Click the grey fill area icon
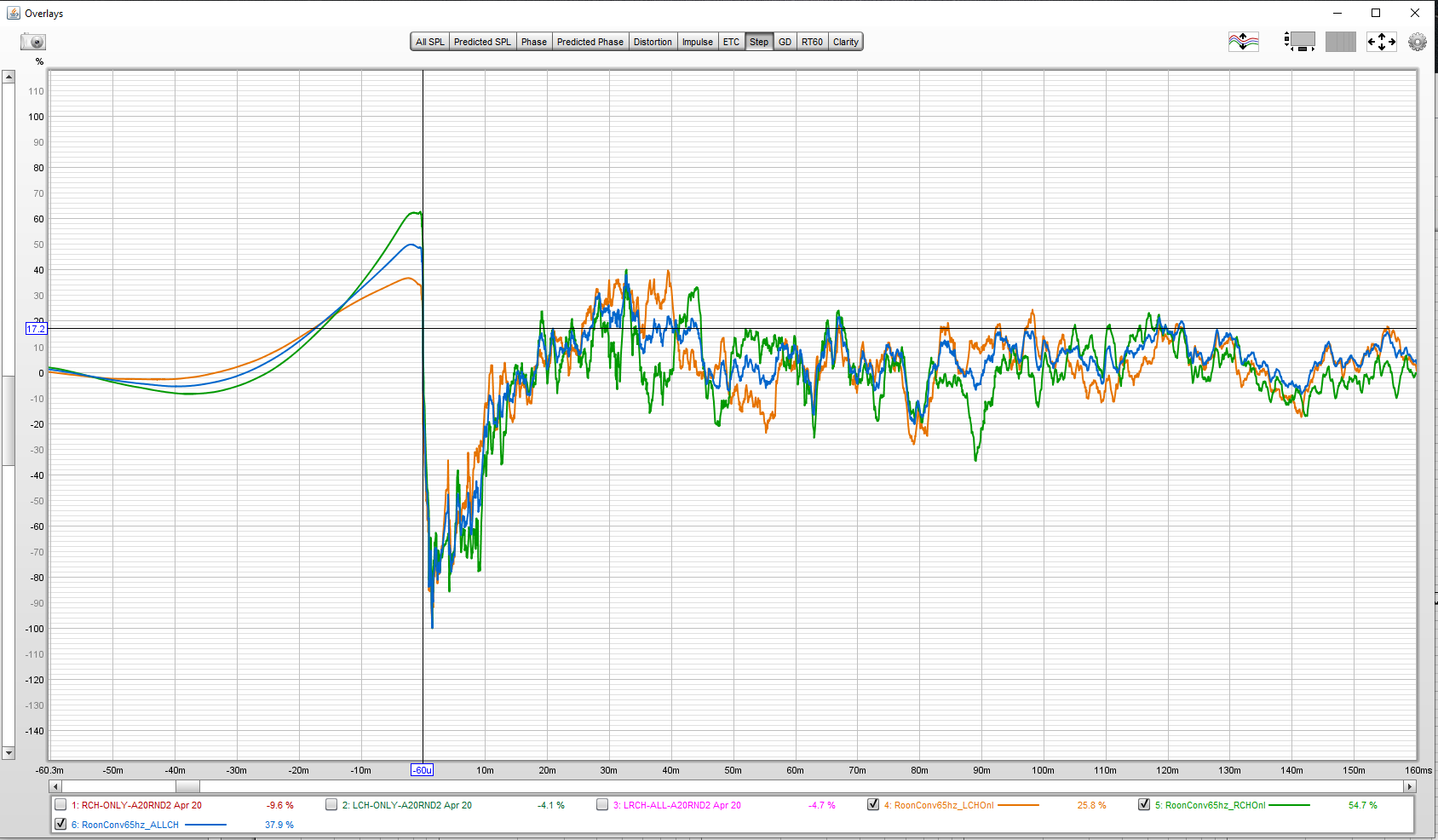 pos(1340,41)
